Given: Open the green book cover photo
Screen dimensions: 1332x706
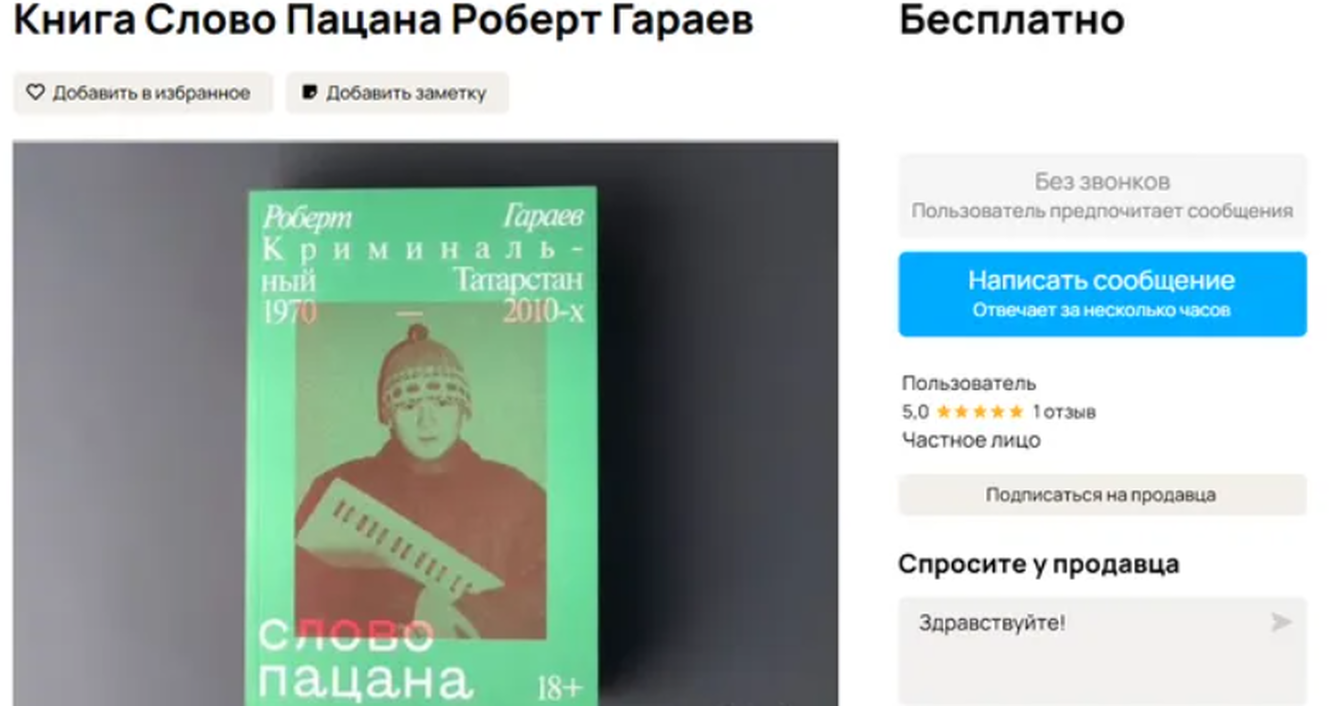Looking at the screenshot, I should click(x=425, y=424).
